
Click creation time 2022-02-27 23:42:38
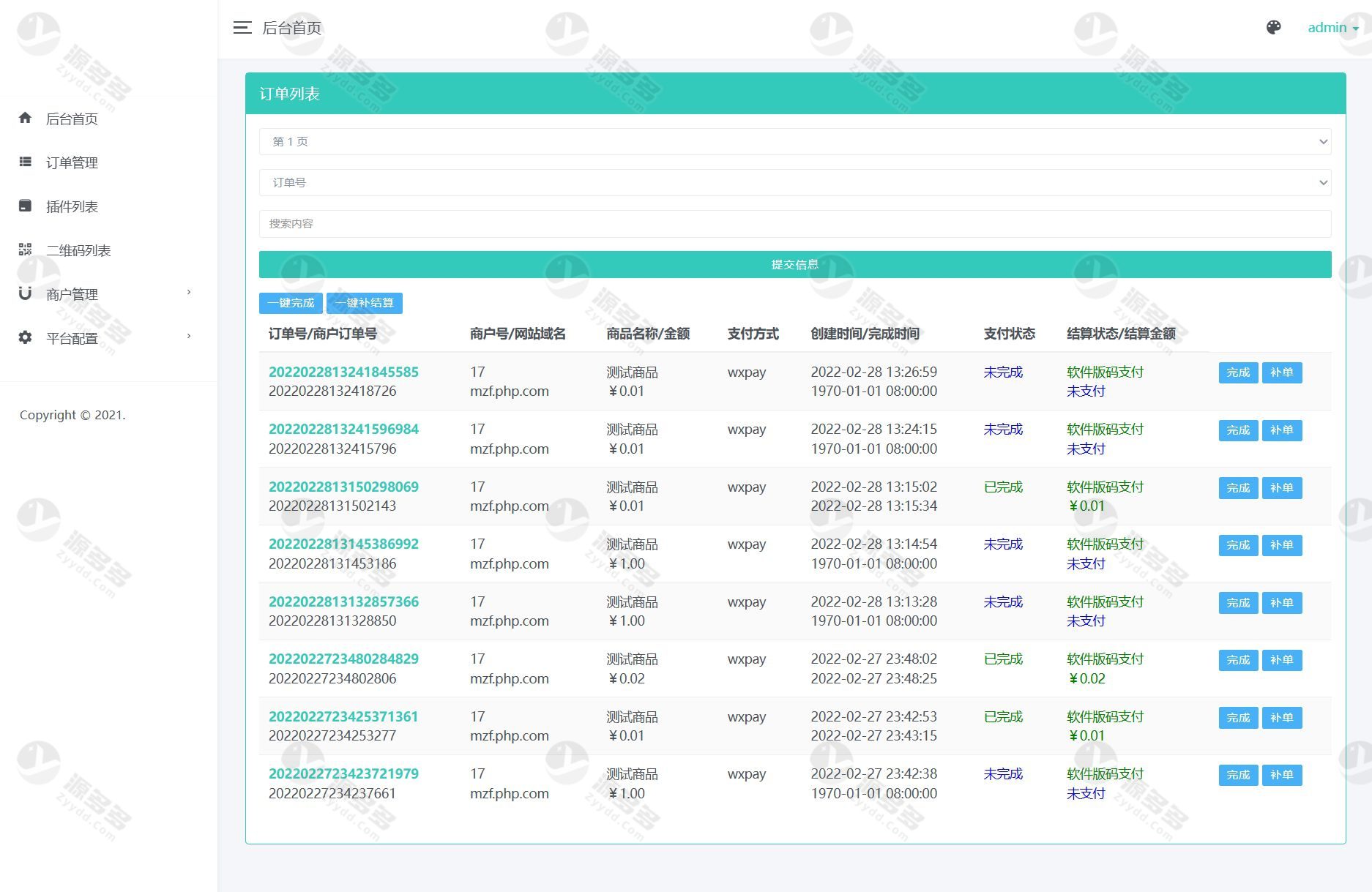coord(873,773)
